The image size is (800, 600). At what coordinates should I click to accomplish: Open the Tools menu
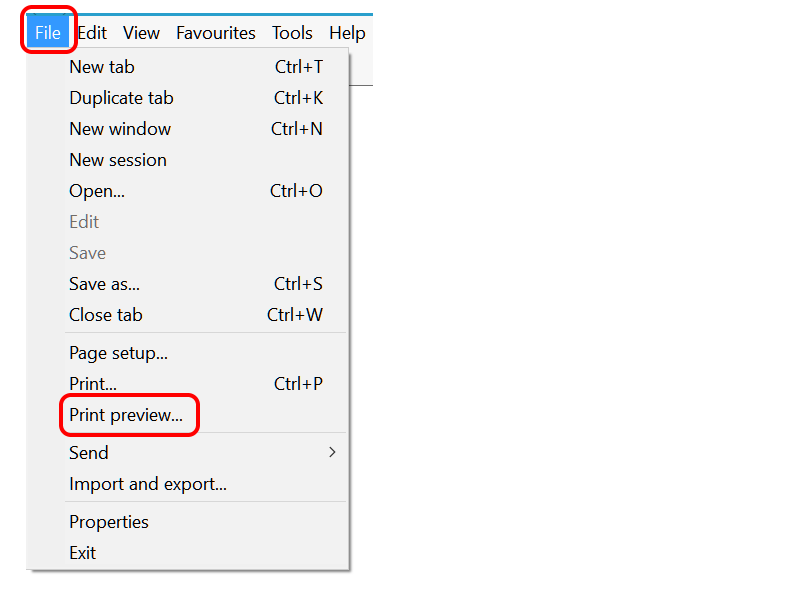[x=292, y=32]
